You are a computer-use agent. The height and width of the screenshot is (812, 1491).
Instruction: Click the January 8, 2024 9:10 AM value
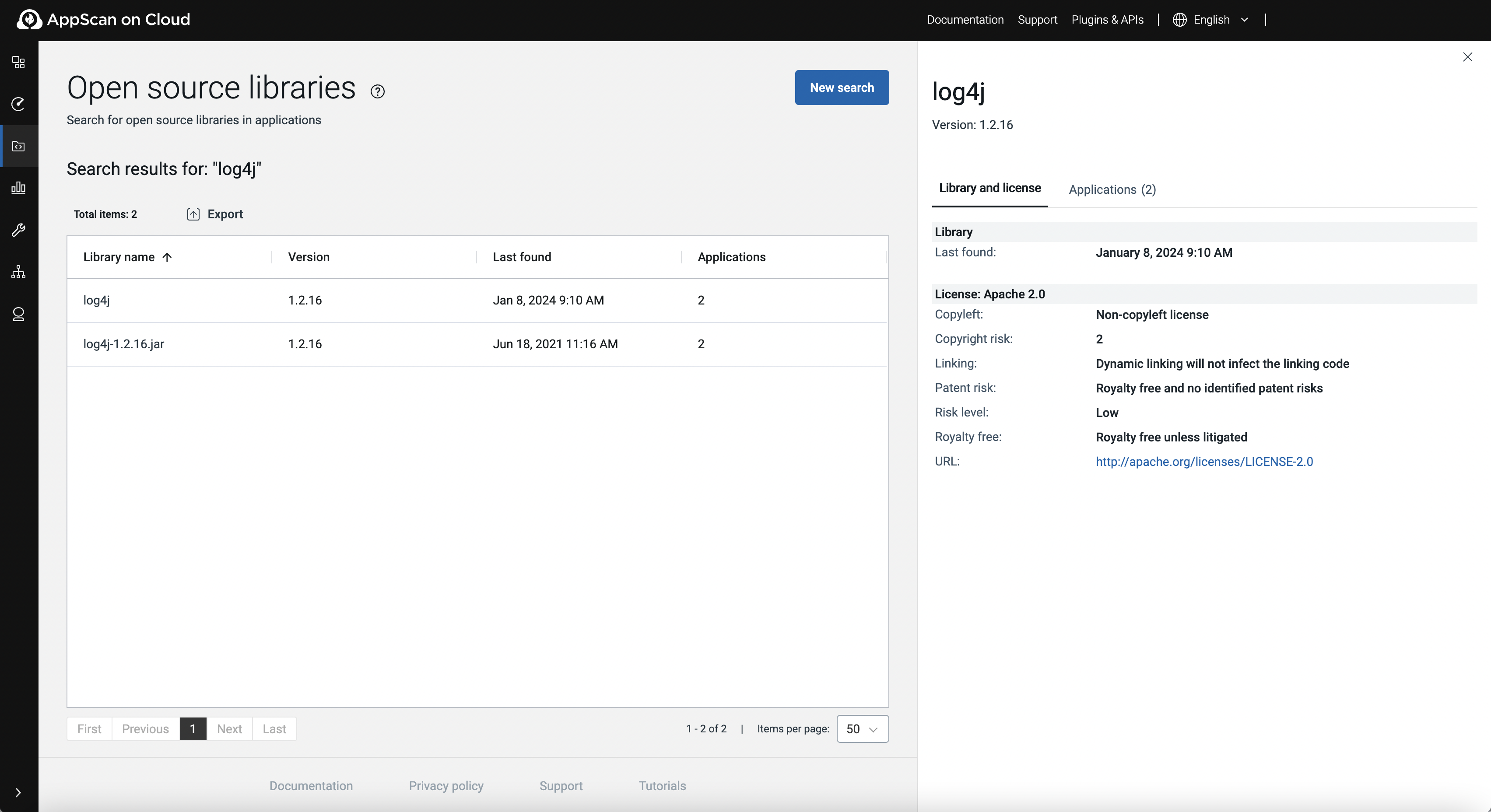pyautogui.click(x=1164, y=252)
